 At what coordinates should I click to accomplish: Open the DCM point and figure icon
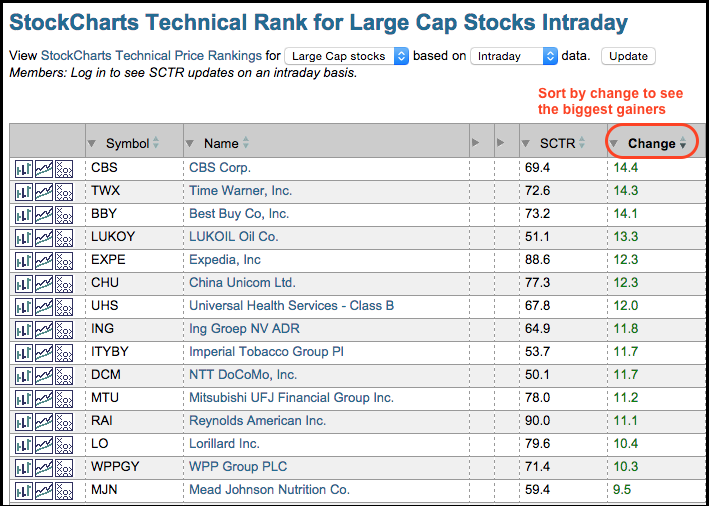click(x=64, y=376)
